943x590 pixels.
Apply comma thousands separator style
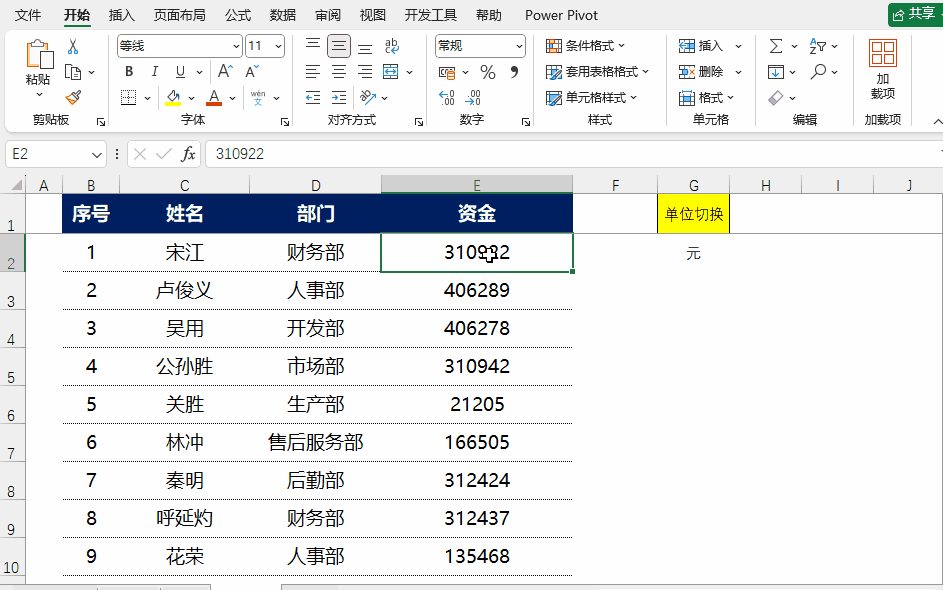(x=514, y=73)
